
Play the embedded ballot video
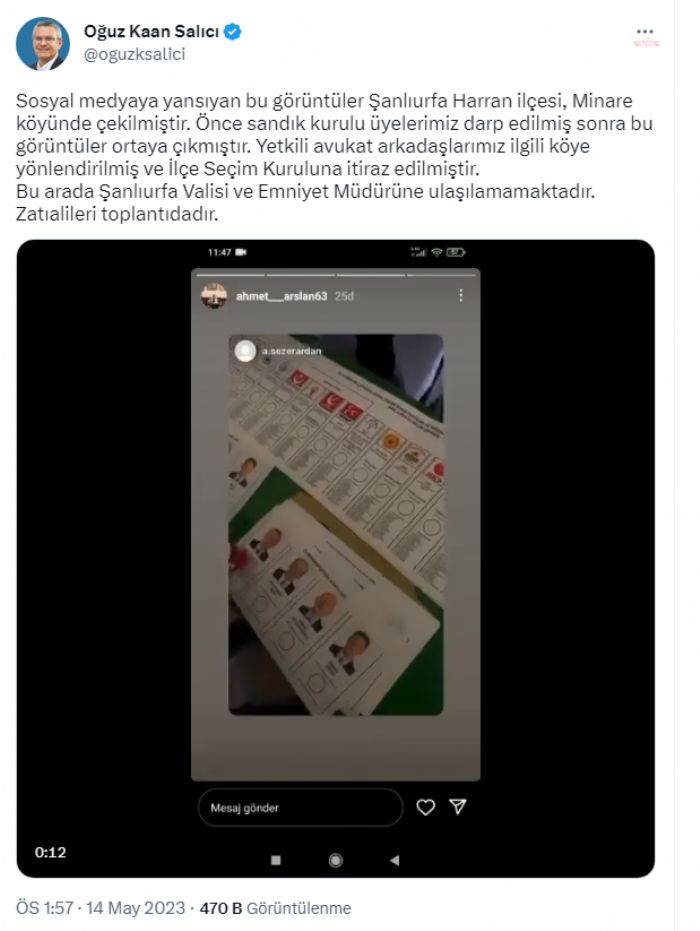point(335,558)
